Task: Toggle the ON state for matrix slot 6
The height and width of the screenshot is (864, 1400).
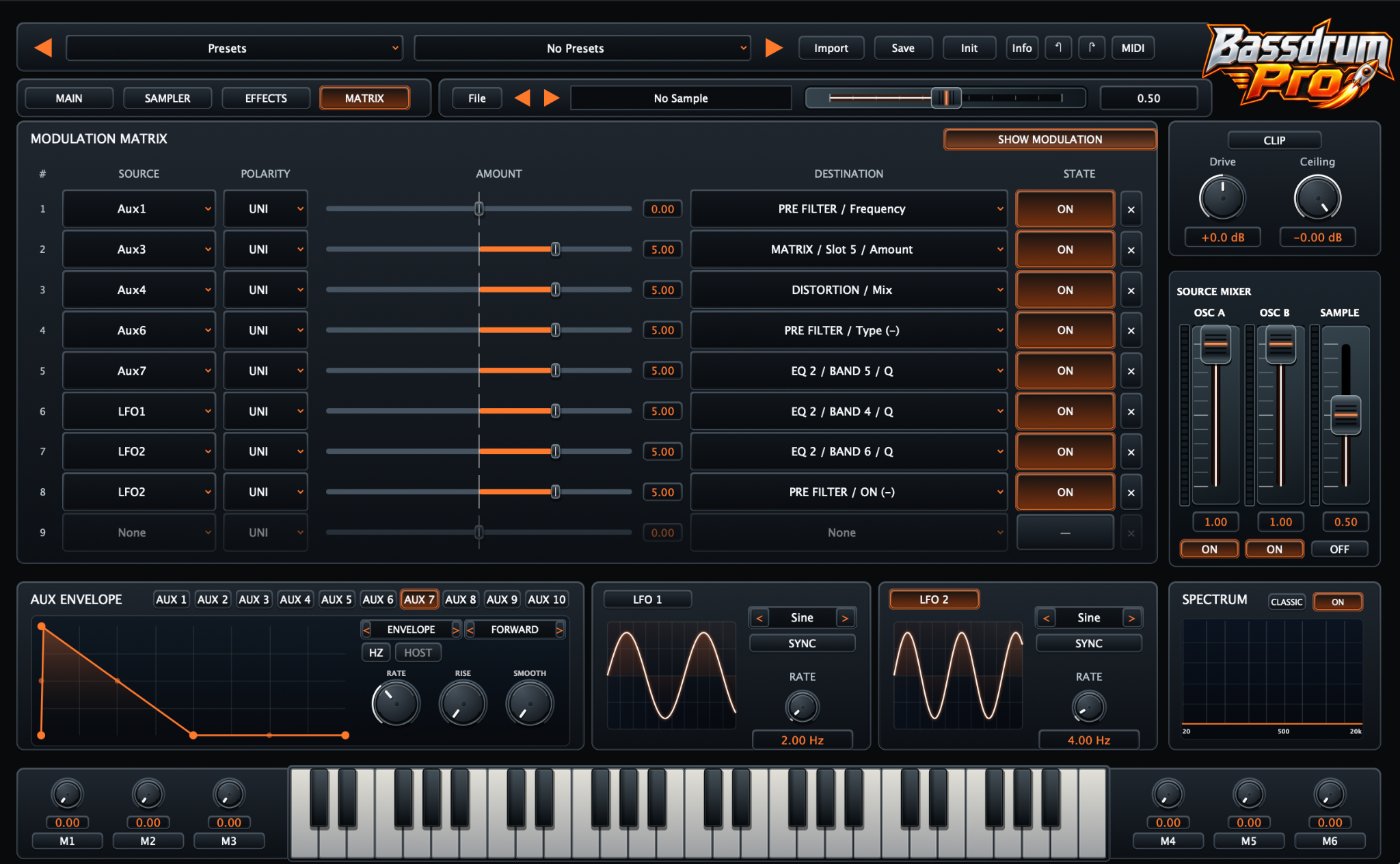Action: pos(1065,411)
